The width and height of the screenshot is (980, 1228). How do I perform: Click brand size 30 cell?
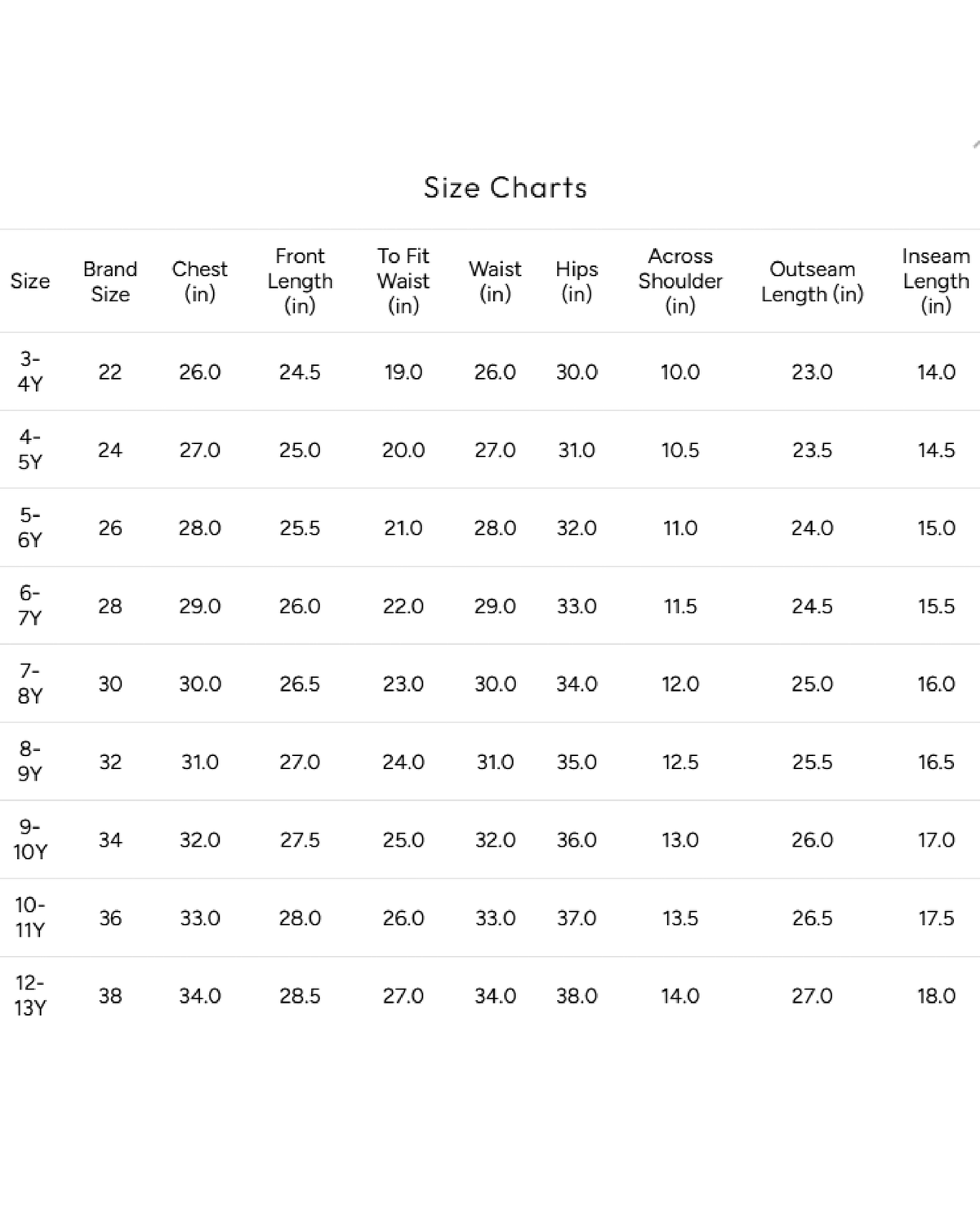[110, 684]
